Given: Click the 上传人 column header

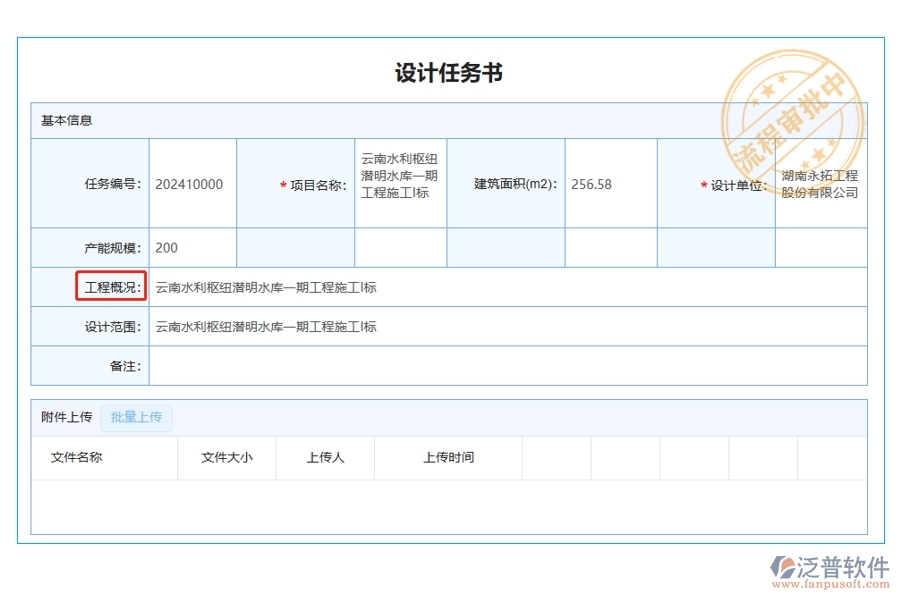Looking at the screenshot, I should [x=324, y=457].
